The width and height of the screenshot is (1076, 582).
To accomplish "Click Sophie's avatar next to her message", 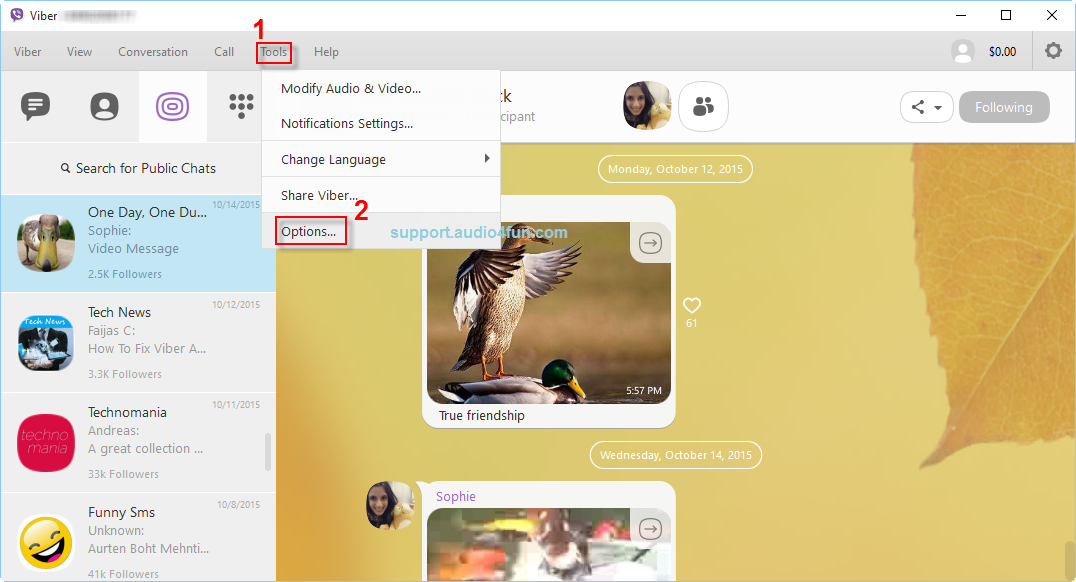I will tap(390, 505).
